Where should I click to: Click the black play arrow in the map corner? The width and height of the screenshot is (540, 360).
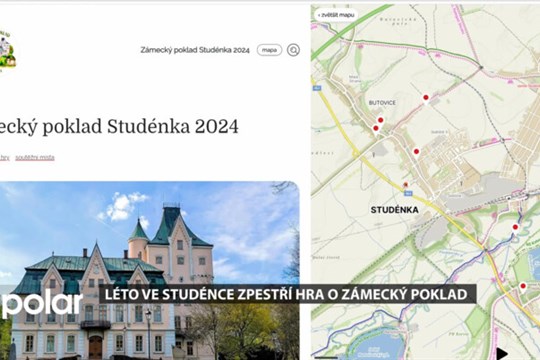tap(502, 353)
